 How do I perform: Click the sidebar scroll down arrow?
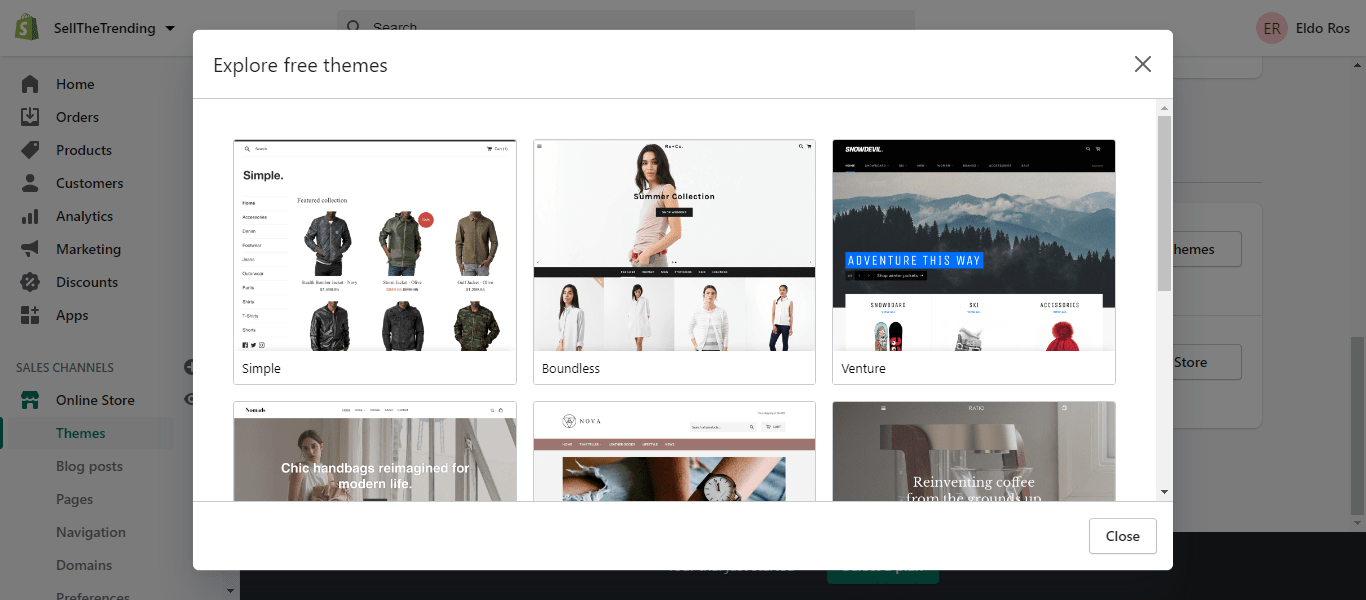[x=232, y=591]
